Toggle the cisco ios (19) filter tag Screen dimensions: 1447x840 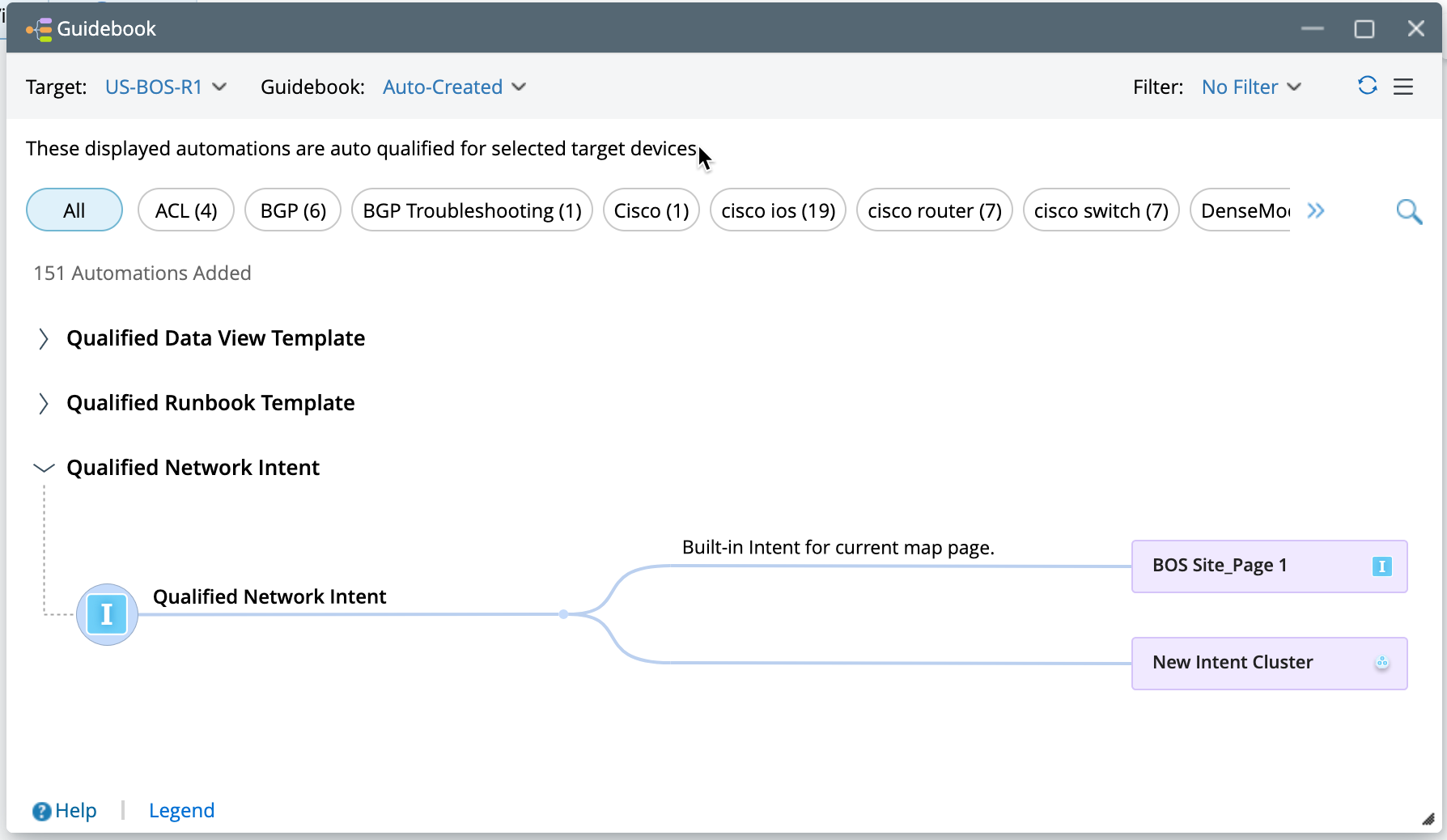778,210
